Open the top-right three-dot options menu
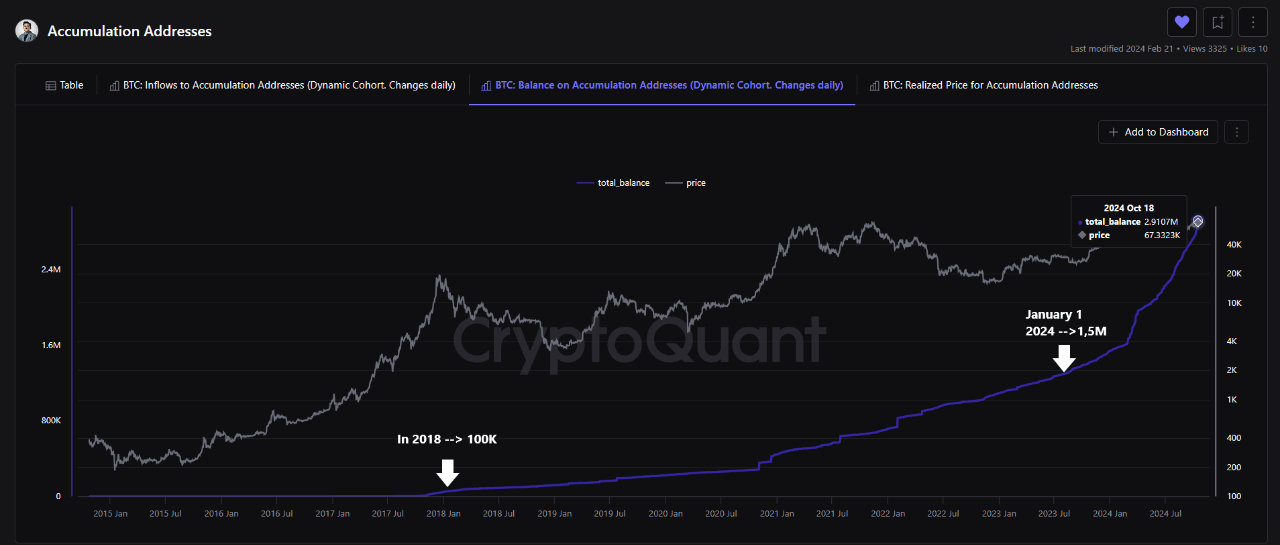1280x545 pixels. 1252,22
